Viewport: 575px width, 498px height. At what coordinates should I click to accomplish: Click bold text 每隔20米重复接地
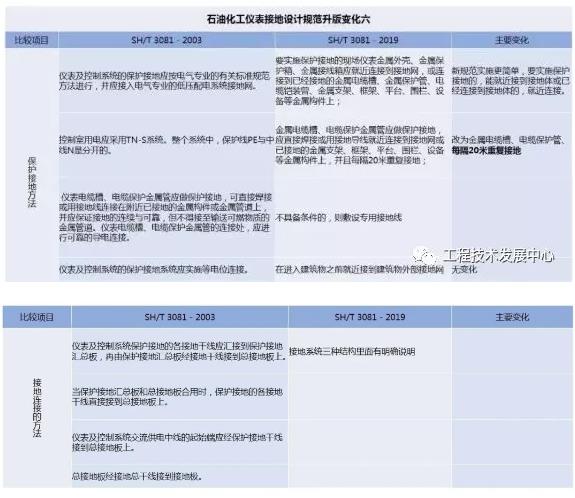pos(486,150)
